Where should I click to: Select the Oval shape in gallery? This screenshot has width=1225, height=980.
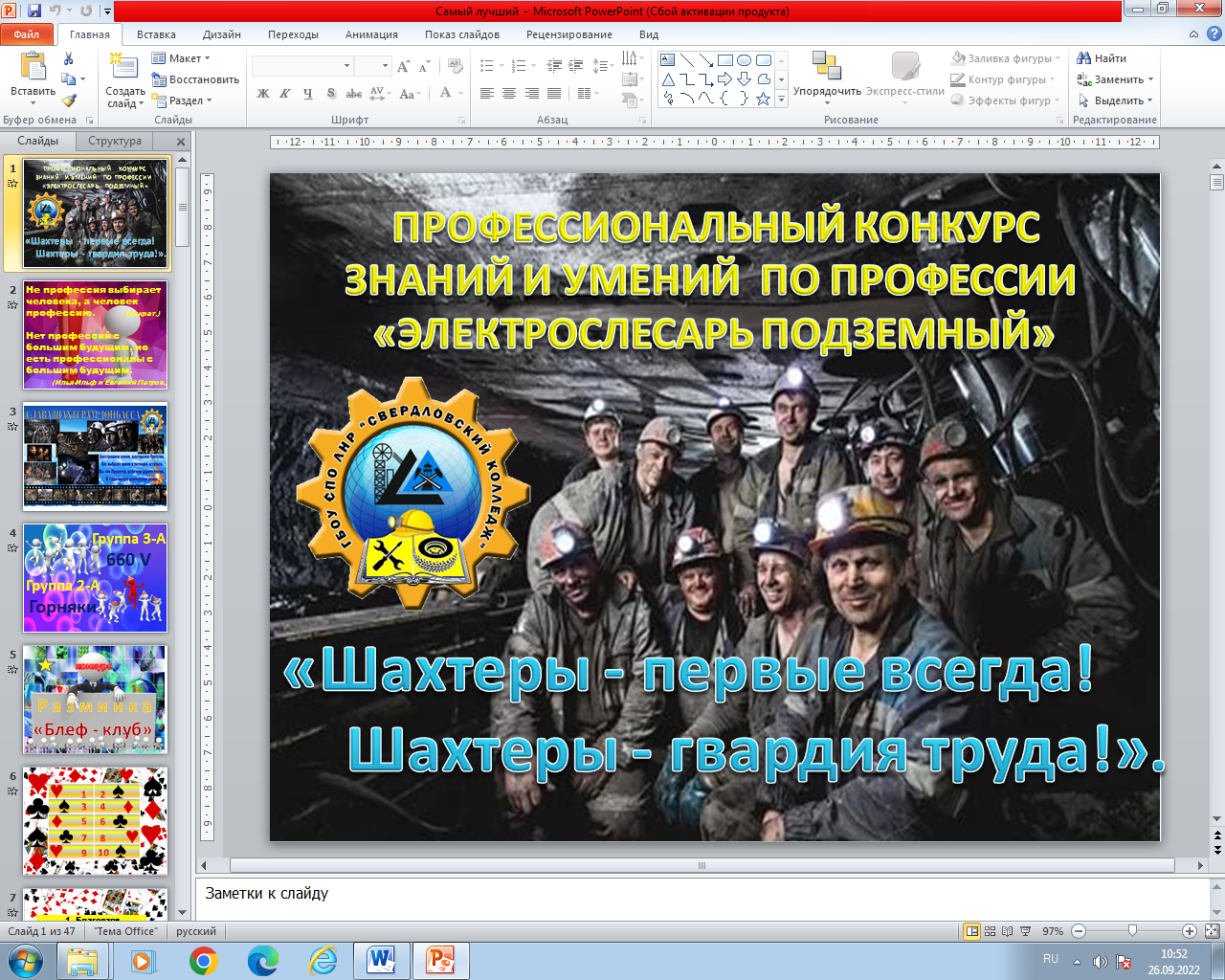pos(744,60)
